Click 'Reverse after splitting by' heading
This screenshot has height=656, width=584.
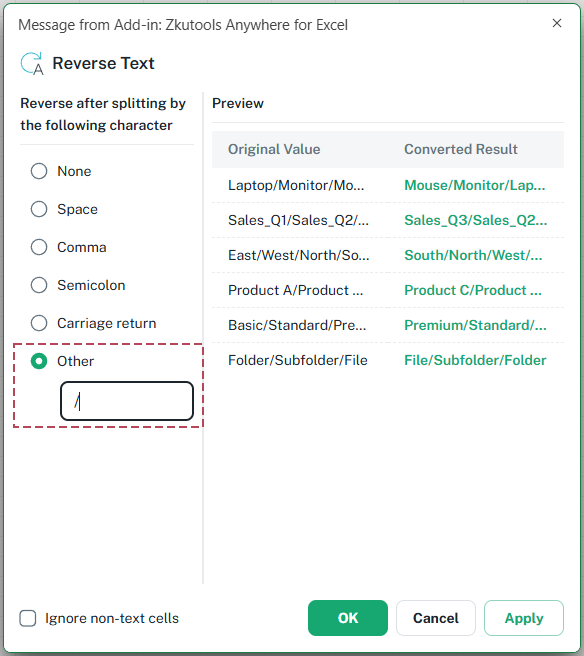click(103, 114)
